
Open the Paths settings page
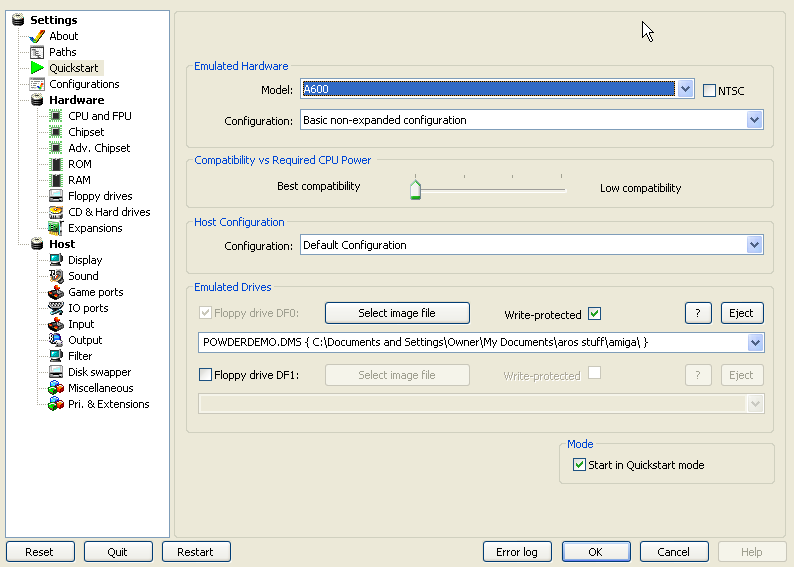pyautogui.click(x=62, y=52)
